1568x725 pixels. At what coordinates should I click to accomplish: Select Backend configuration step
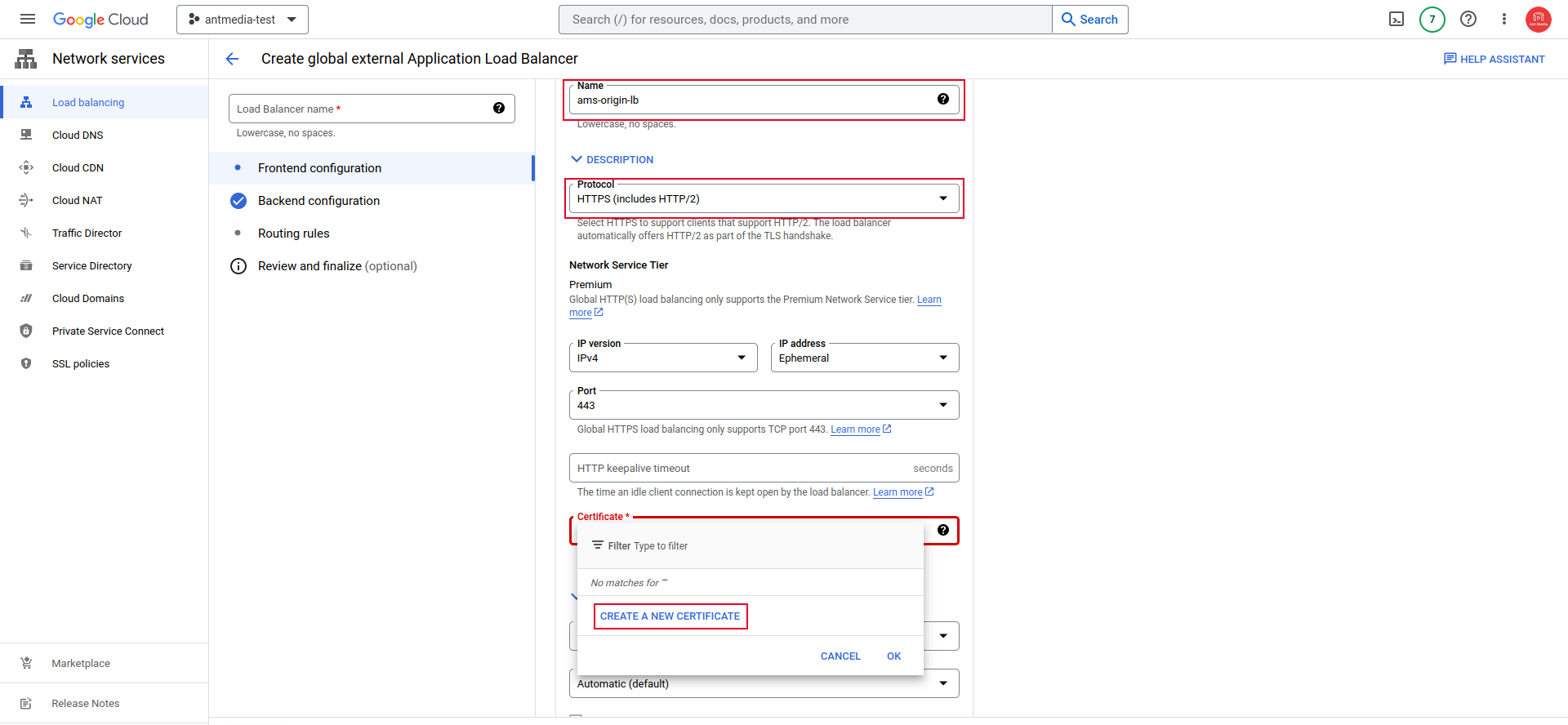(318, 201)
